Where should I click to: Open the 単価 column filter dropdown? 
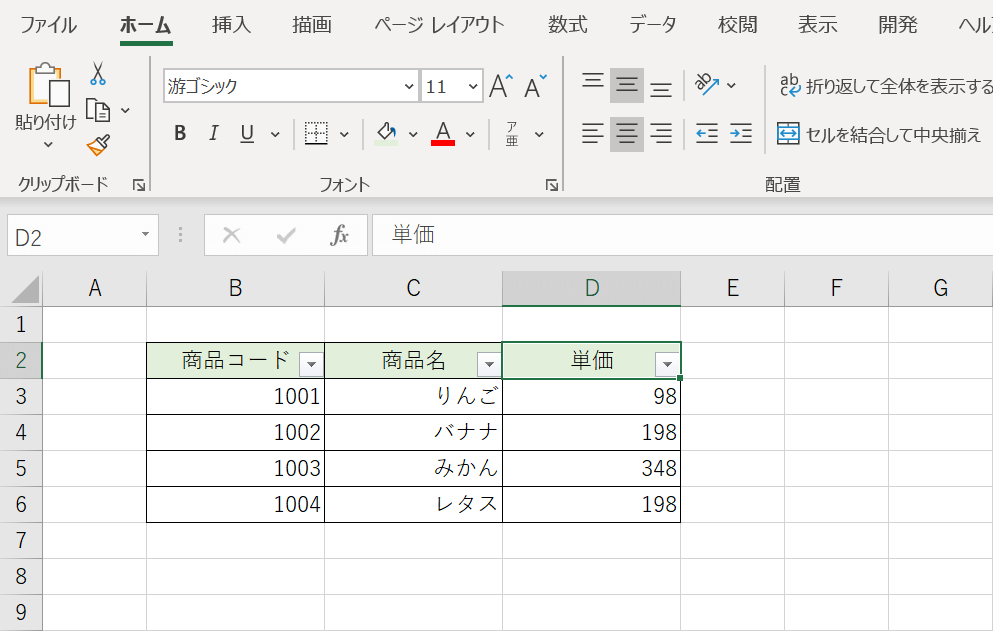click(x=666, y=362)
